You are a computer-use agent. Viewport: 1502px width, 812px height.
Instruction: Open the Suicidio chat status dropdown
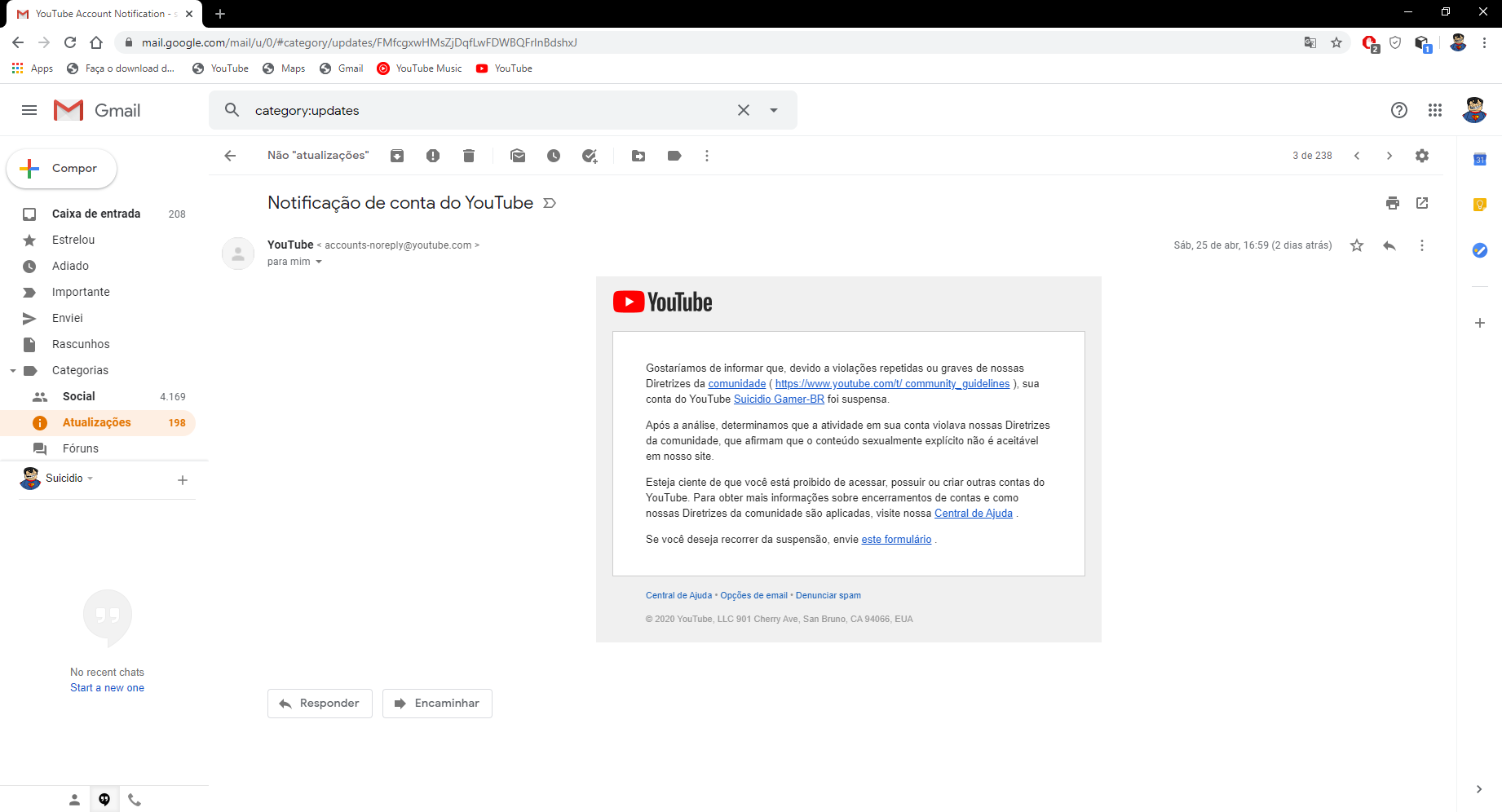[91, 479]
